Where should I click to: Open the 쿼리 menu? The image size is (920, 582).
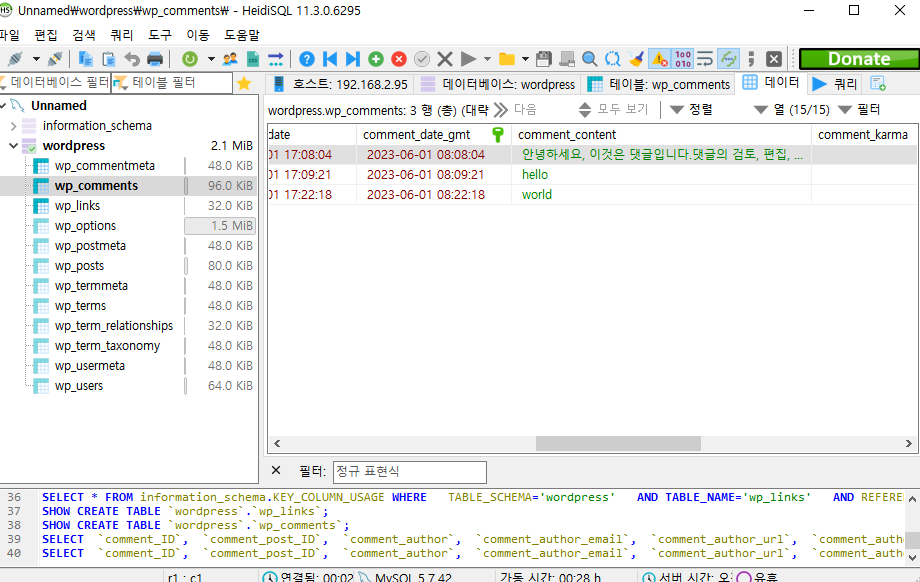[122, 35]
